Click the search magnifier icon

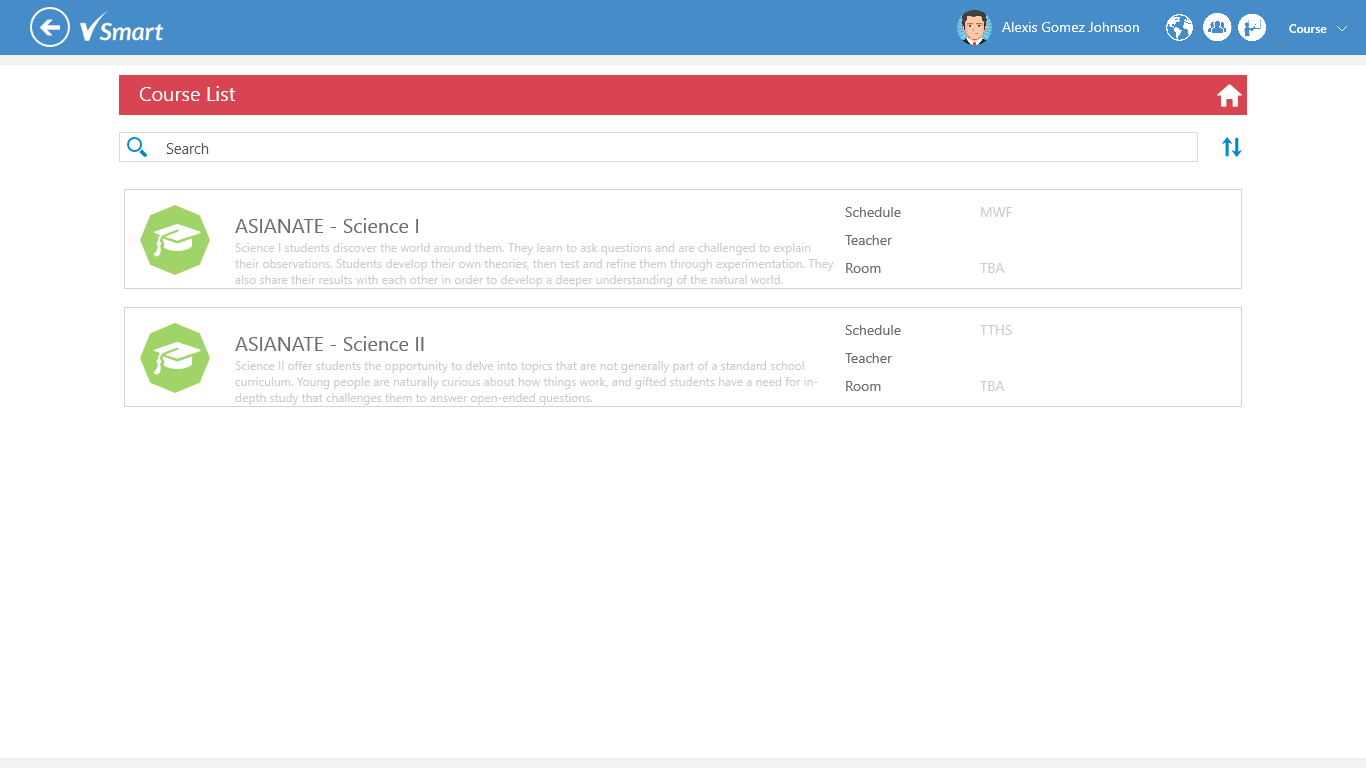tap(138, 148)
